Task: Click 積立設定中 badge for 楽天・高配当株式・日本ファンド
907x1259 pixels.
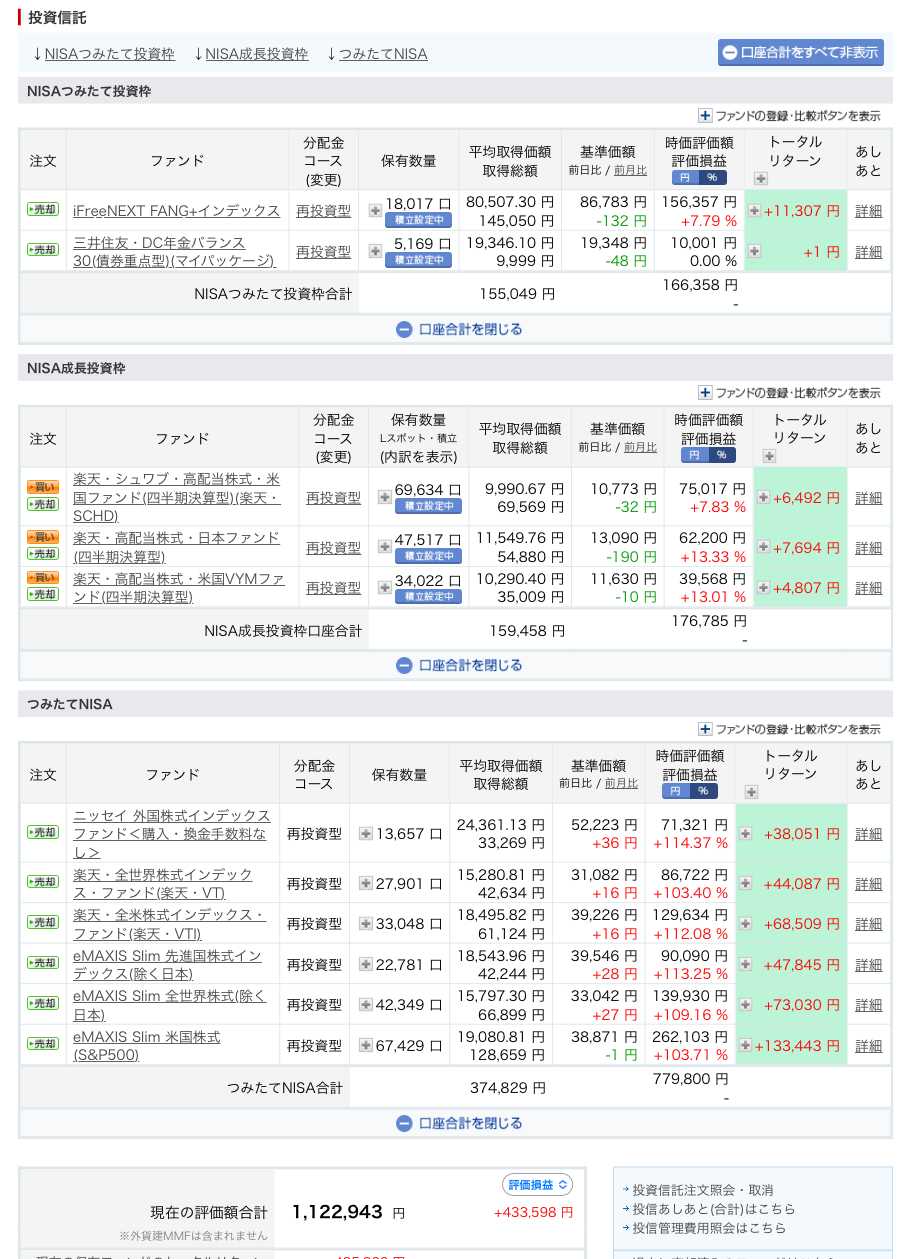Action: pyautogui.click(x=428, y=556)
